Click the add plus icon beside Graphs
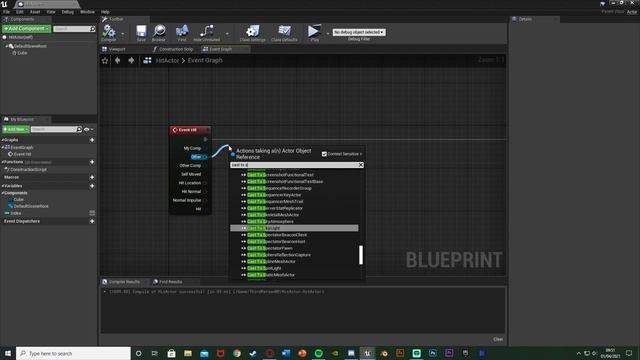This screenshot has height=360, width=640. click(92, 140)
